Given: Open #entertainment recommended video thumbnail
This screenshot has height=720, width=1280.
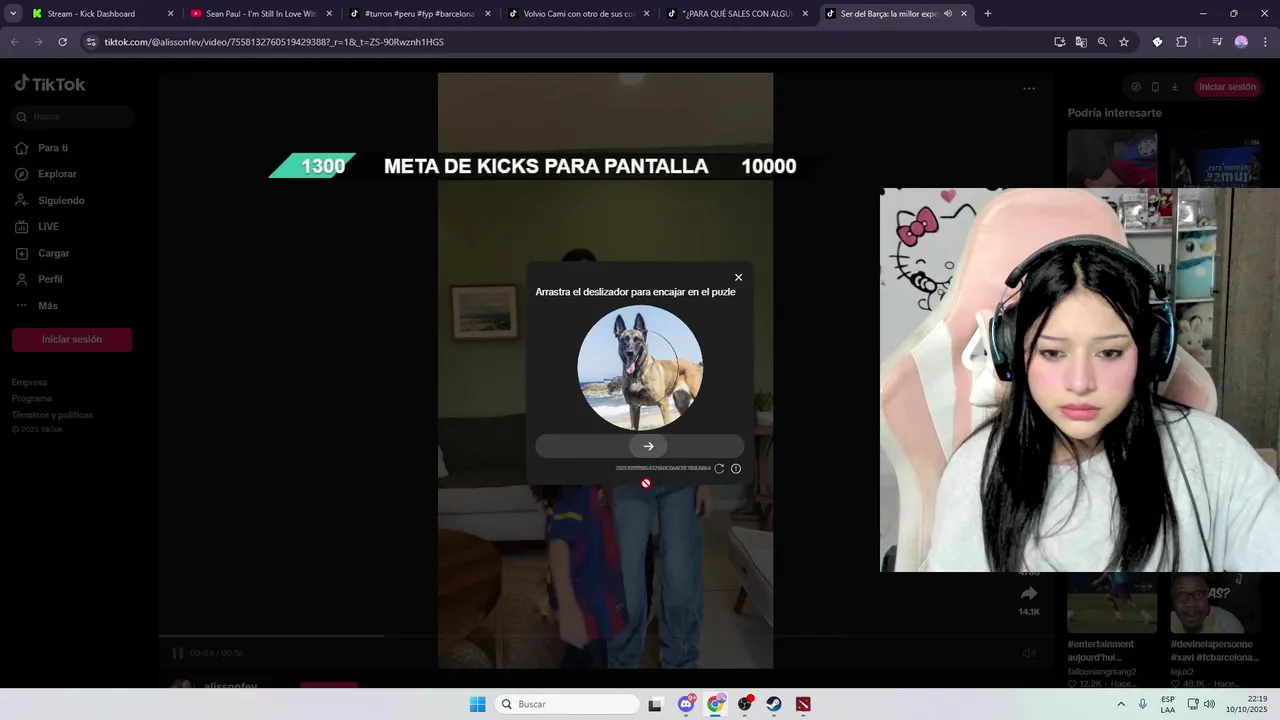Looking at the screenshot, I should (x=1112, y=602).
